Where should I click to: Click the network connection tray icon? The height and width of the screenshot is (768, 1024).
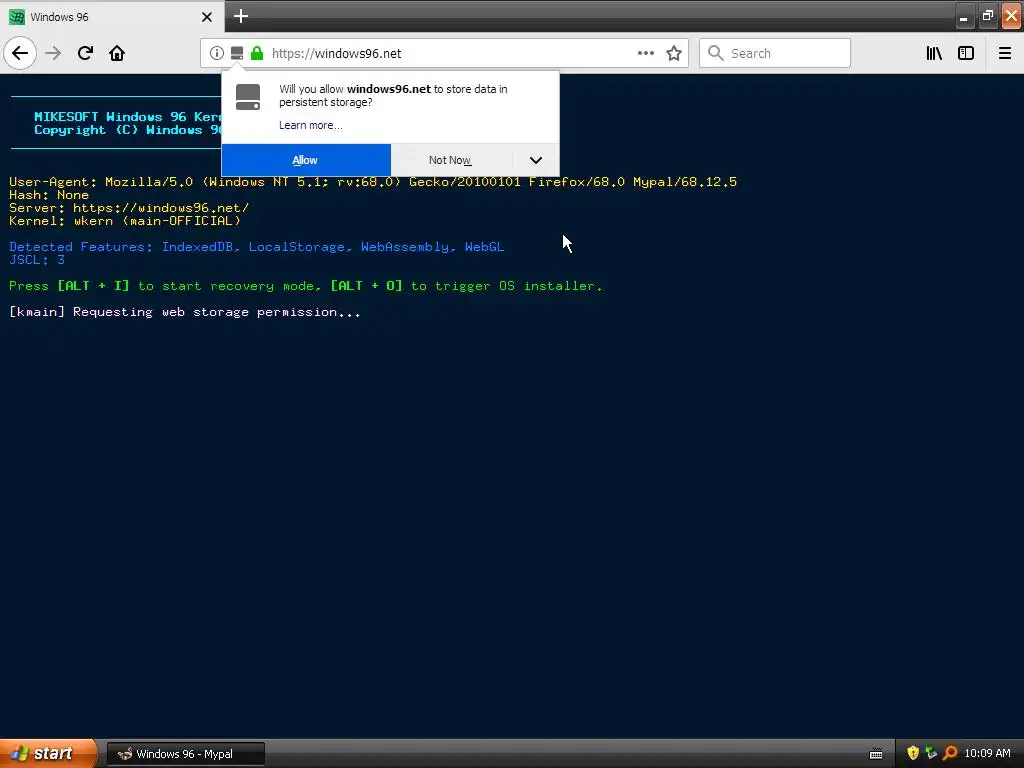click(x=931, y=753)
